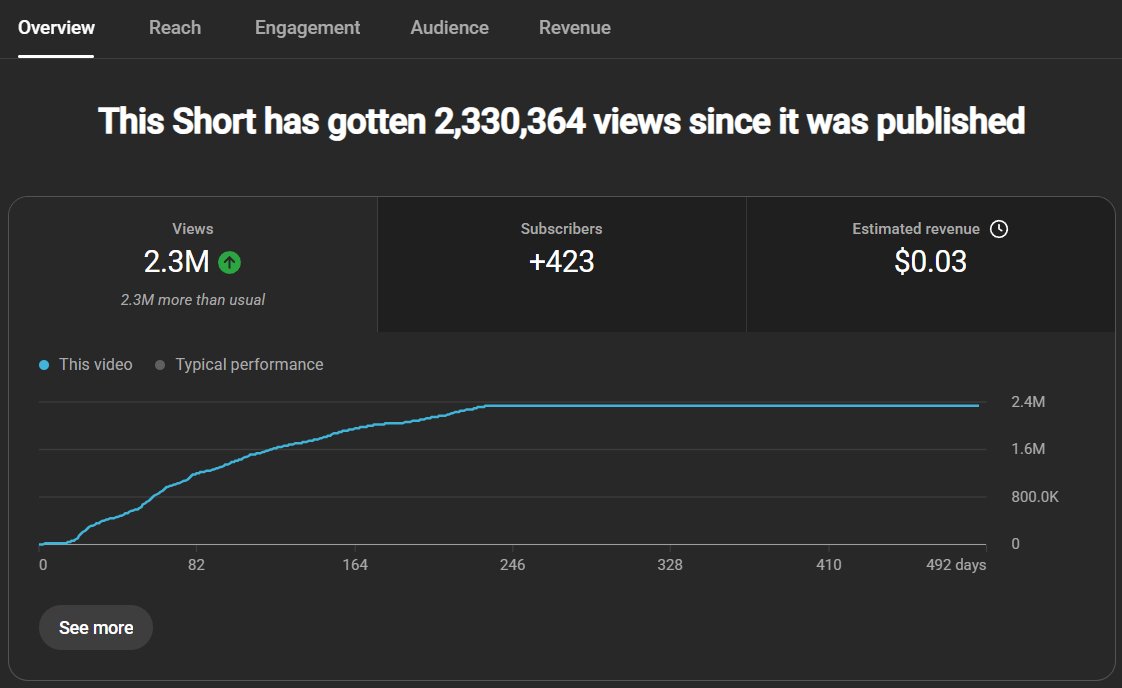This screenshot has height=688, width=1122.
Task: Select the Estimated revenue metric card
Action: pyautogui.click(x=930, y=264)
